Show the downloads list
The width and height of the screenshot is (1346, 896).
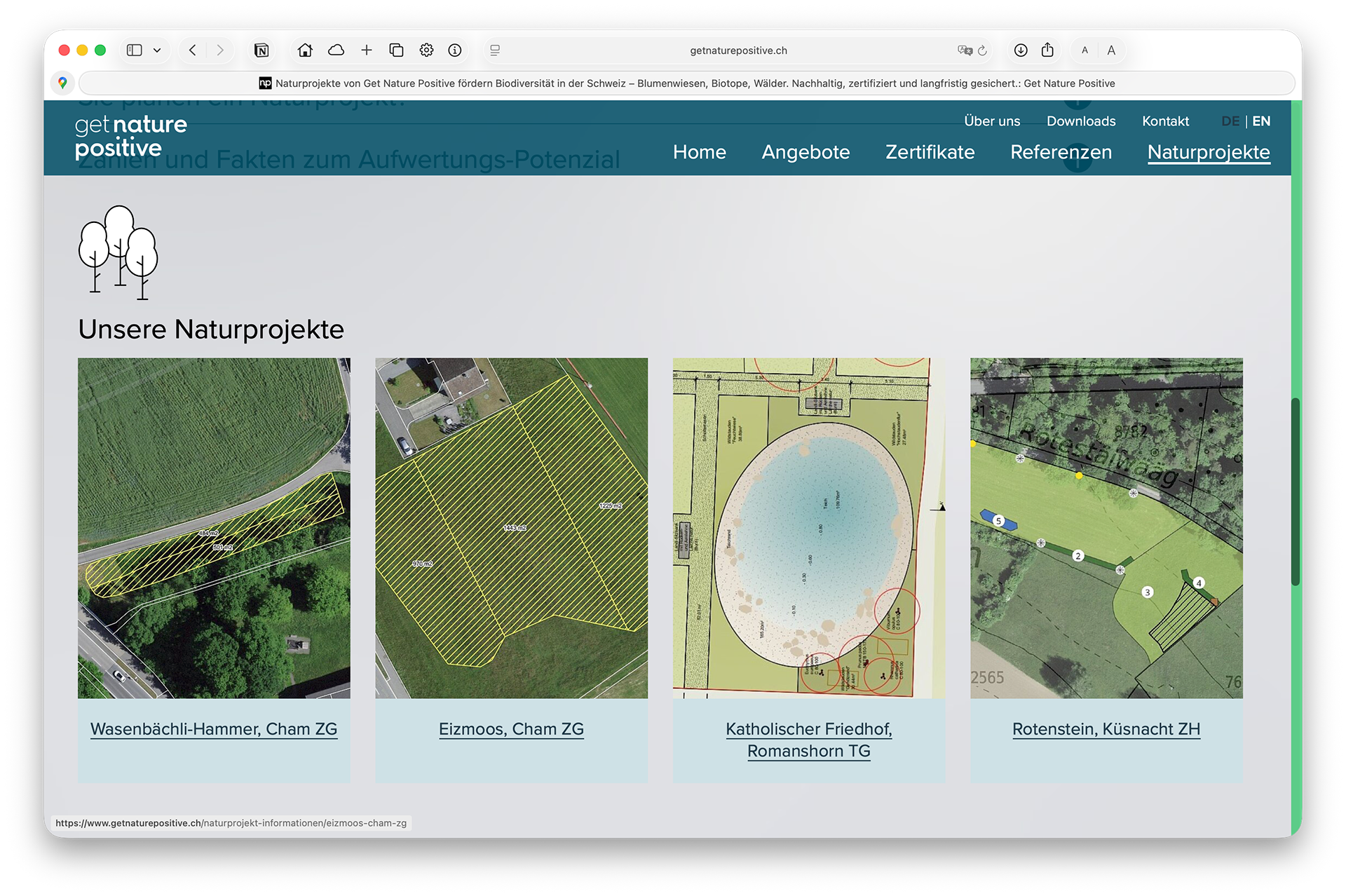1021,50
